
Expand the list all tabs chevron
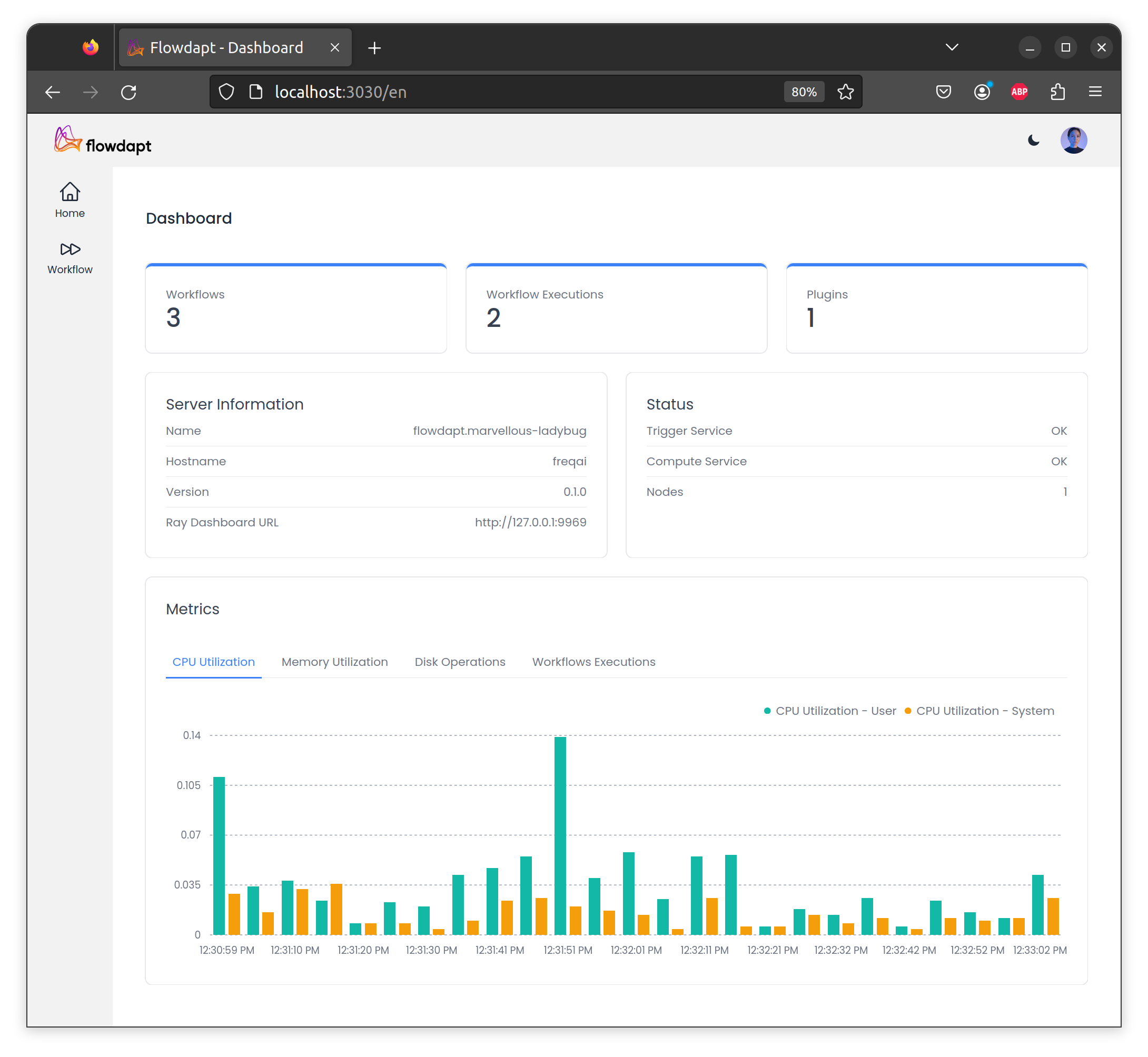pos(952,47)
